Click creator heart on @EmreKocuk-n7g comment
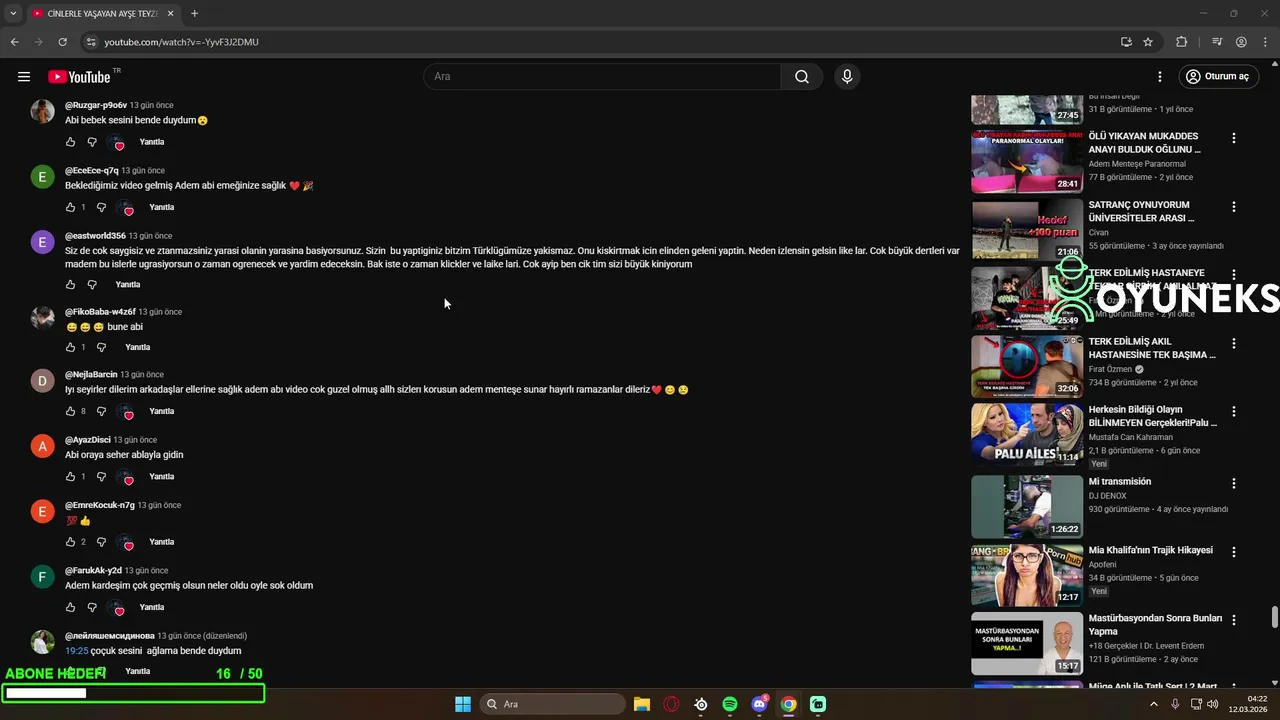Screen dimensions: 1280x720 [x=126, y=543]
